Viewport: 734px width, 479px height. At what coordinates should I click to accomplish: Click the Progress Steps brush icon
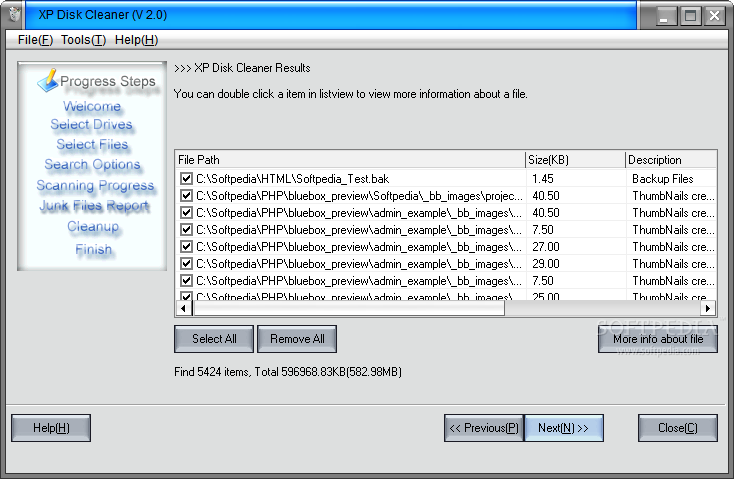point(48,81)
